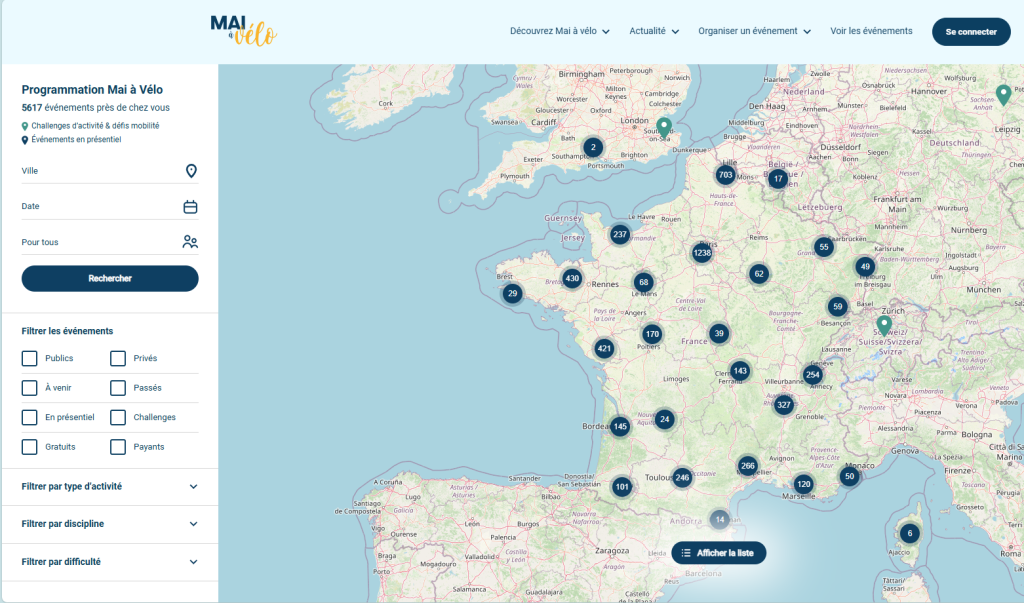Click the 2 events cluster in southern England
The image size is (1024, 603).
[x=593, y=147]
